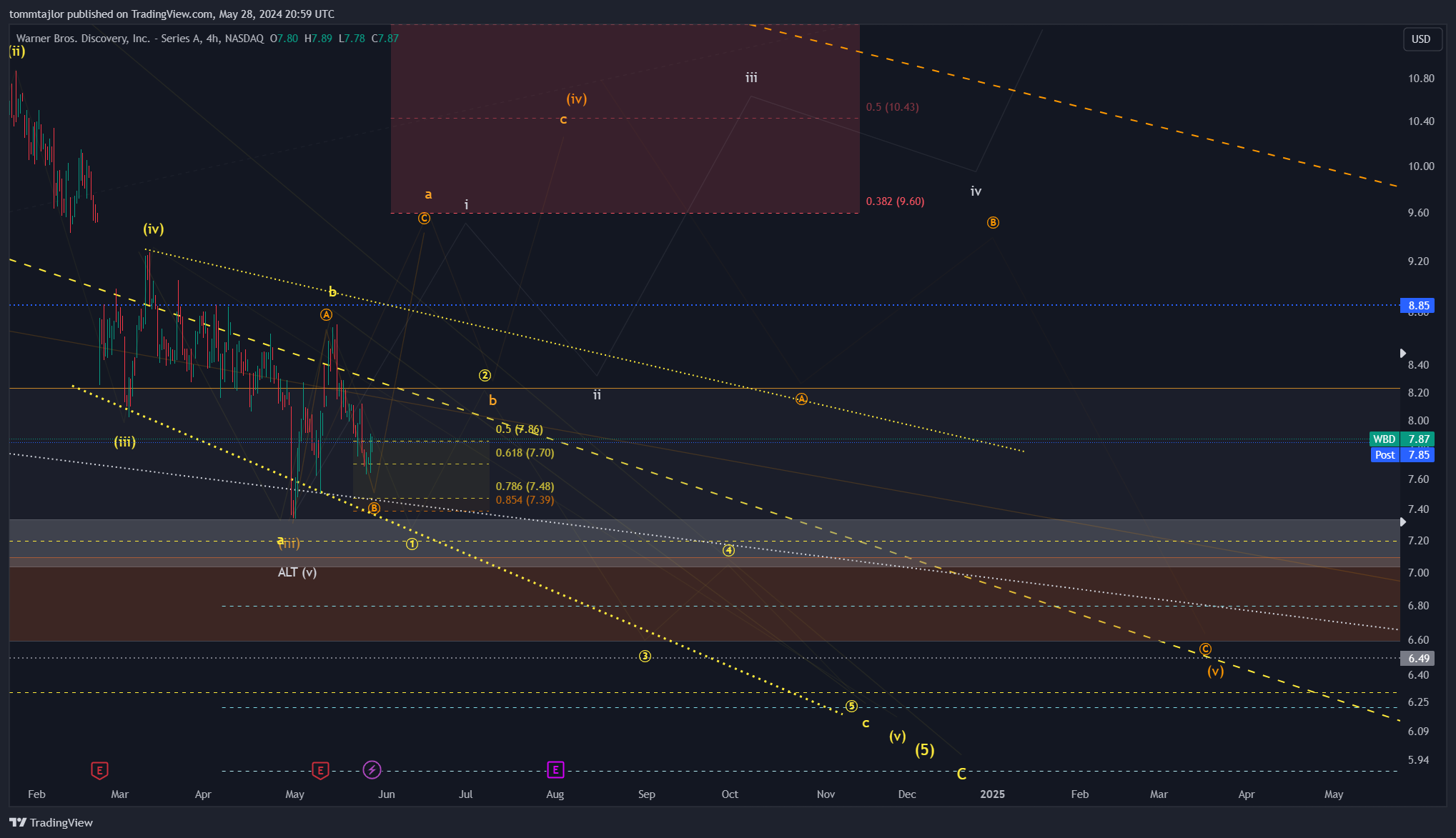This screenshot has width=1456, height=838.
Task: Click the circled 4 wave marker
Action: (x=728, y=550)
